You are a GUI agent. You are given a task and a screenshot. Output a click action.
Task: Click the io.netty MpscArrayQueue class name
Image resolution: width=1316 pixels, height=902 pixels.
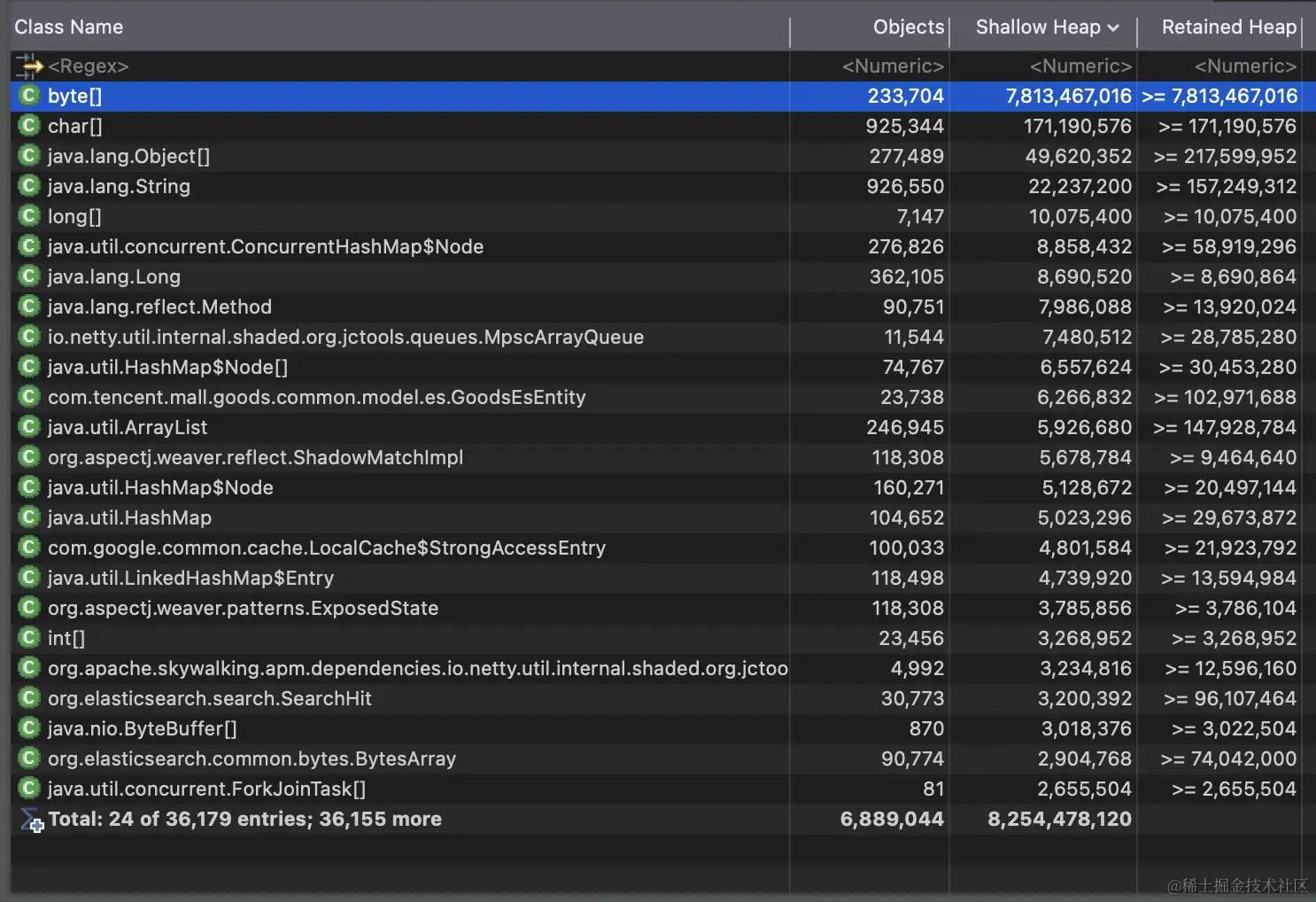[x=345, y=338]
